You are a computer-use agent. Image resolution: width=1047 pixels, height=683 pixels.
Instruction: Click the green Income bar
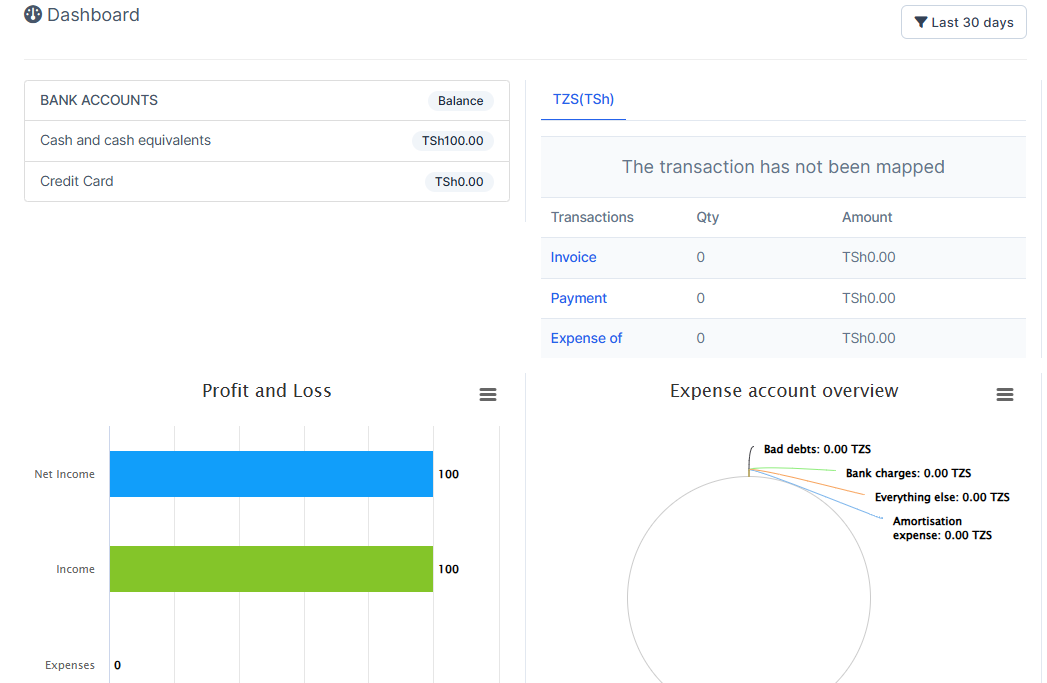[271, 569]
